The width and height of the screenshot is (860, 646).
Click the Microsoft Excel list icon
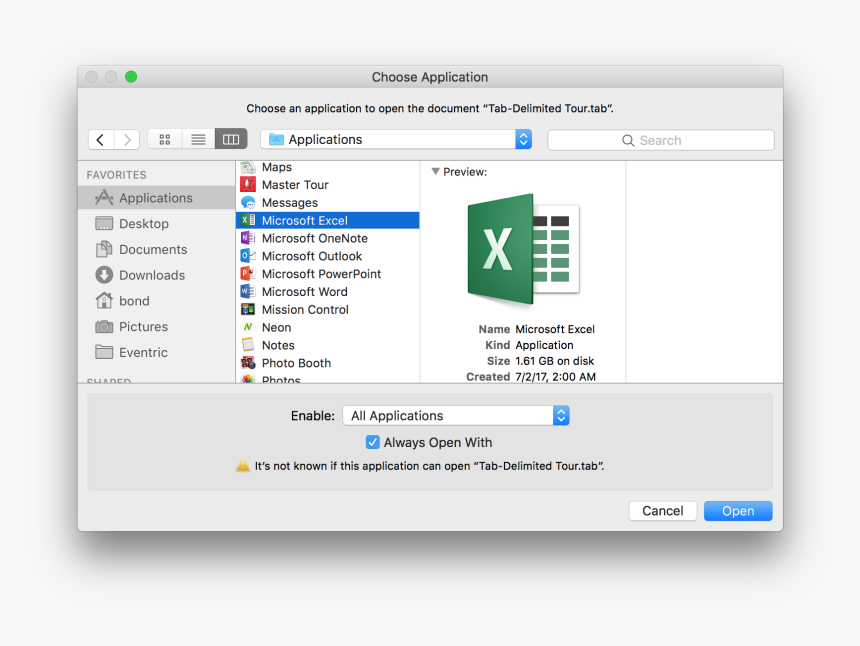tap(248, 220)
